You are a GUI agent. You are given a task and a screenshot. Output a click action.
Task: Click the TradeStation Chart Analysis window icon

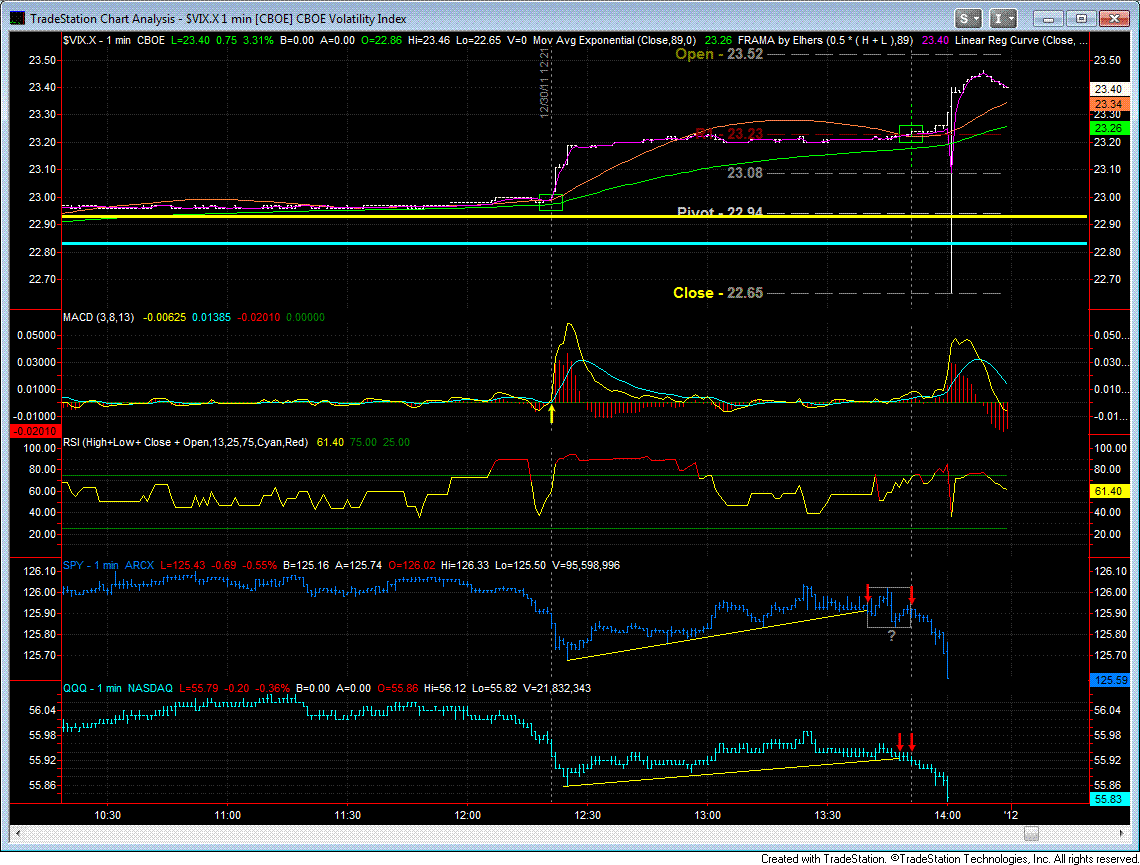pyautogui.click(x=17, y=18)
